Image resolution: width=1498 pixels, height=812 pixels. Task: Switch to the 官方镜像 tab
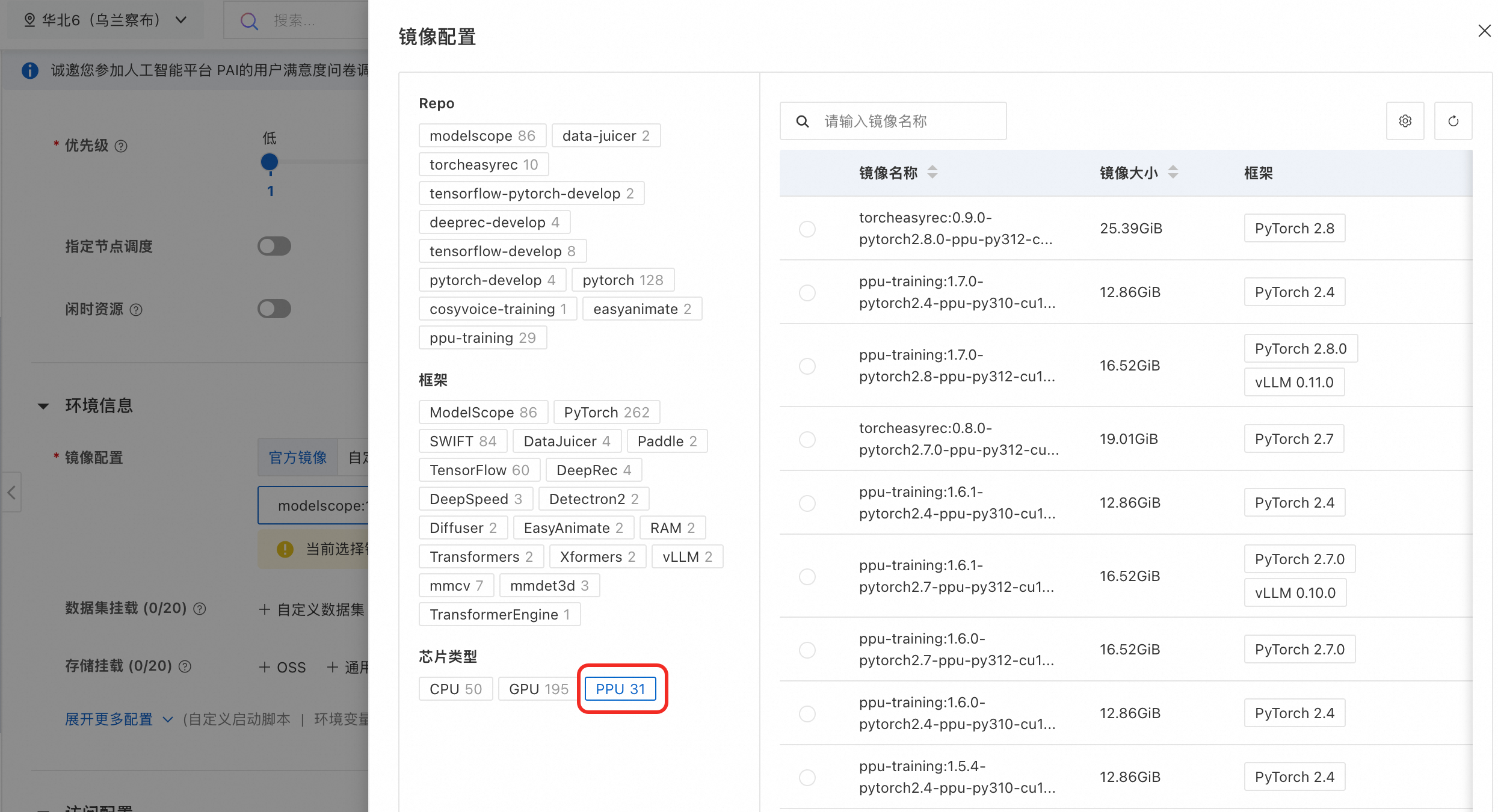click(298, 458)
